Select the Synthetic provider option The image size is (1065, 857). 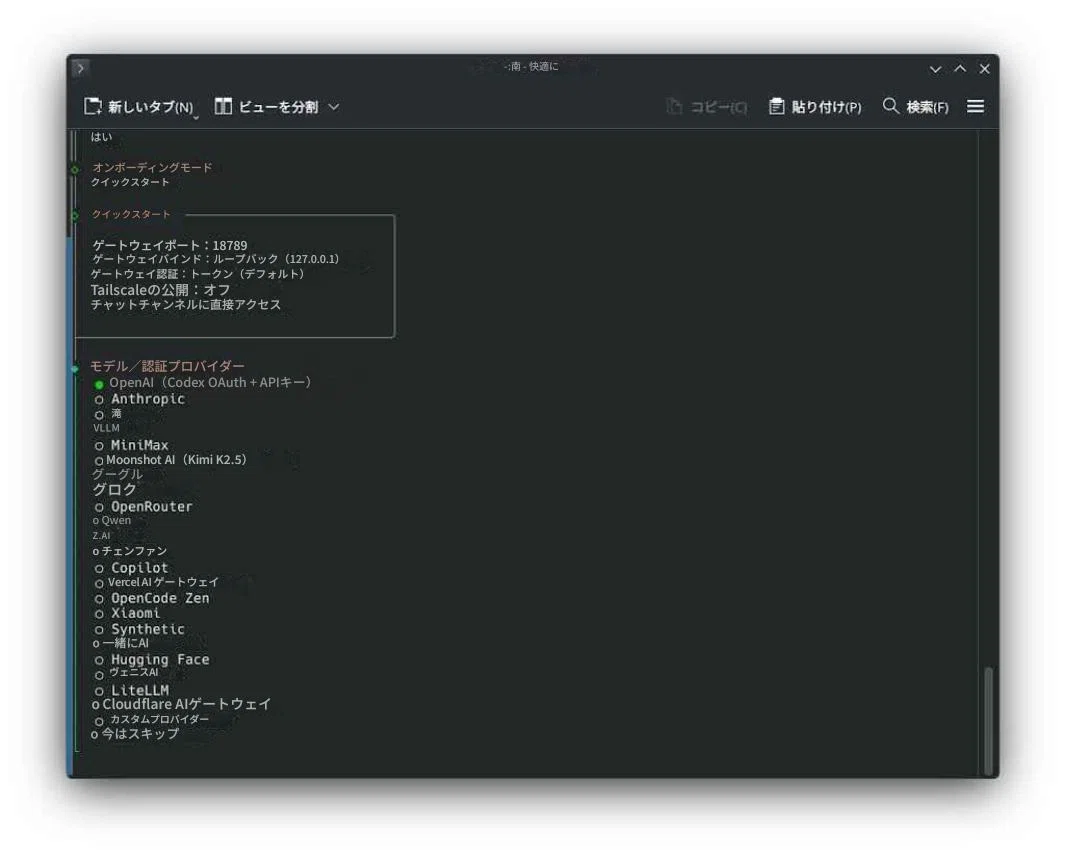pos(139,630)
